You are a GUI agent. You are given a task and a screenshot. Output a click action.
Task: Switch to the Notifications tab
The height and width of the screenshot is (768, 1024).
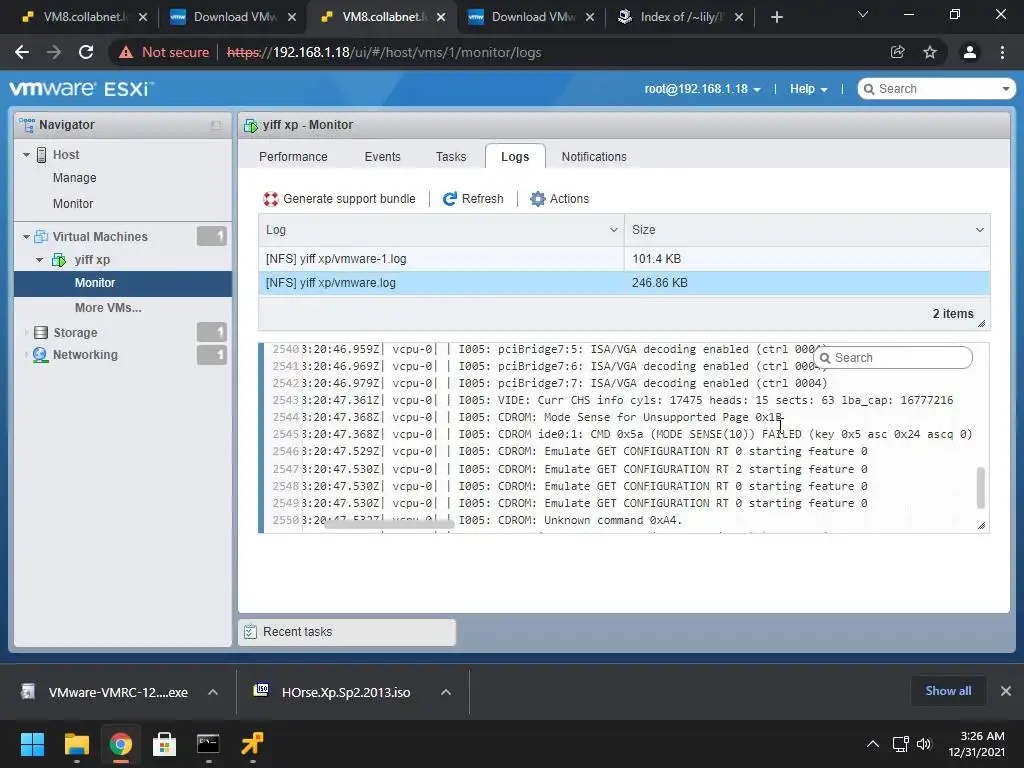click(x=594, y=157)
